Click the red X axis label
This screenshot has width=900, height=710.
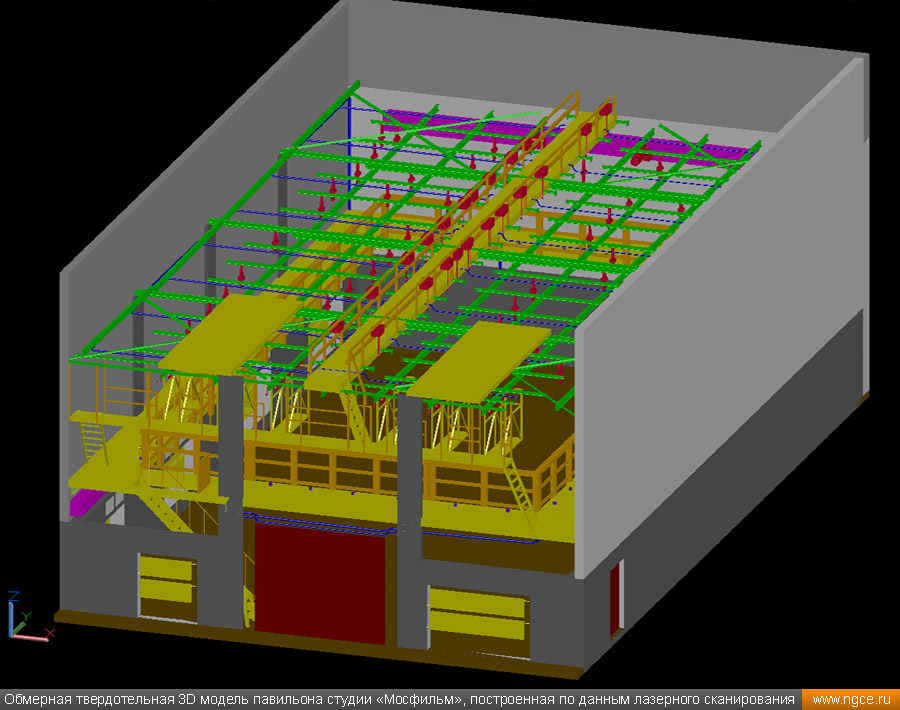coord(50,632)
